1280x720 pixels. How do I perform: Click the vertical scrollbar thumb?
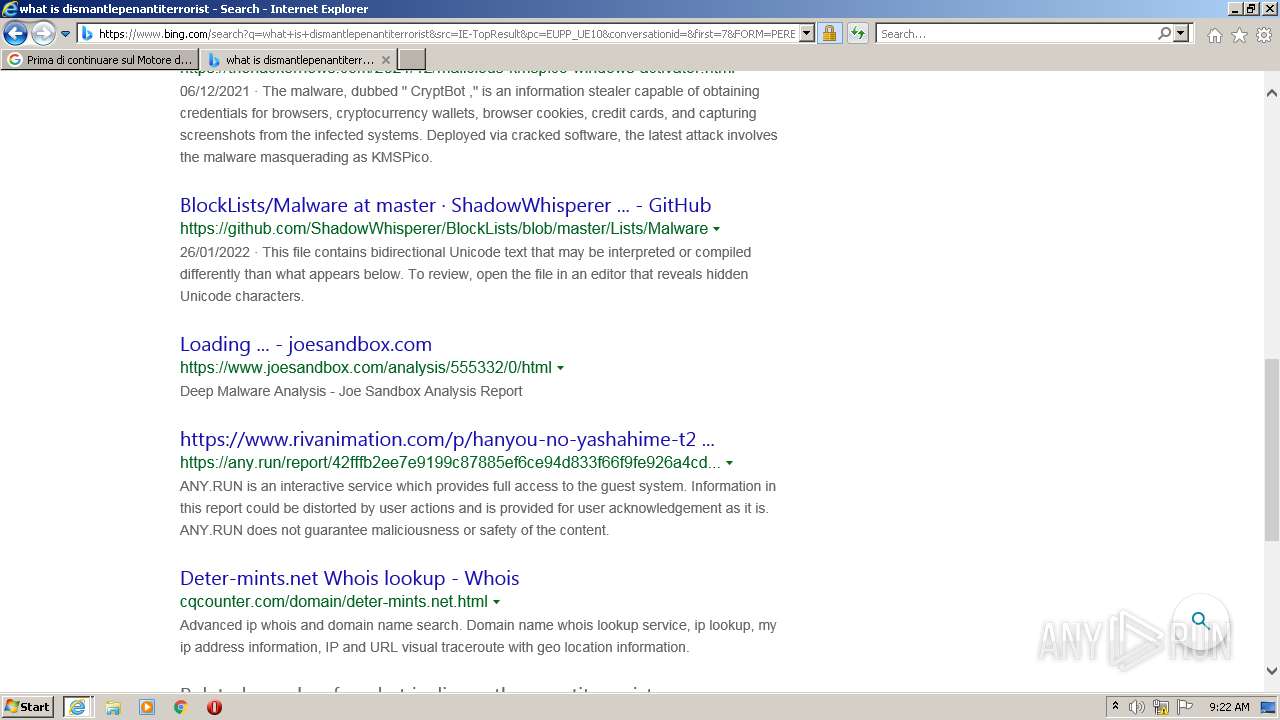tap(1271, 450)
